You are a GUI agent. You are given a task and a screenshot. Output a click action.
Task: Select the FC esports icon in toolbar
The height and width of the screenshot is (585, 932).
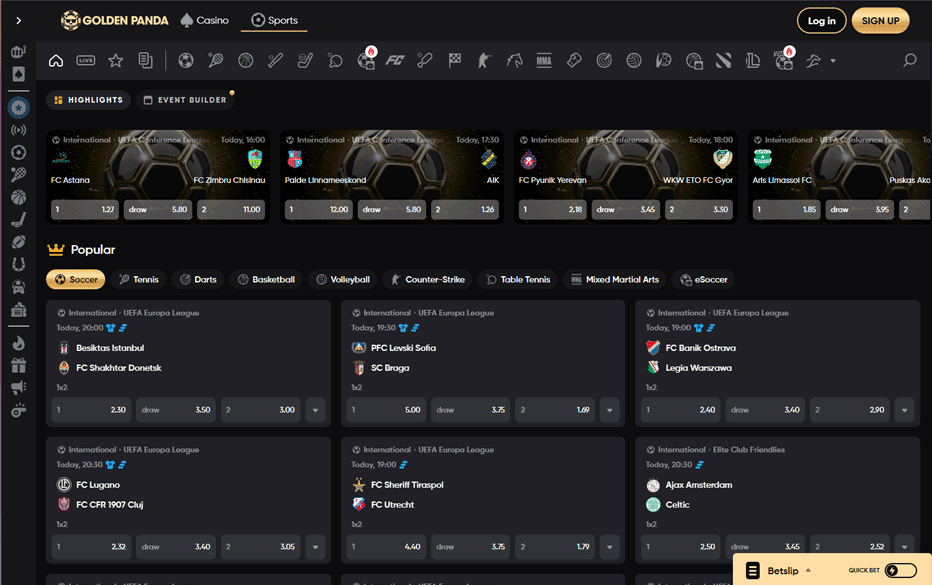(x=395, y=61)
